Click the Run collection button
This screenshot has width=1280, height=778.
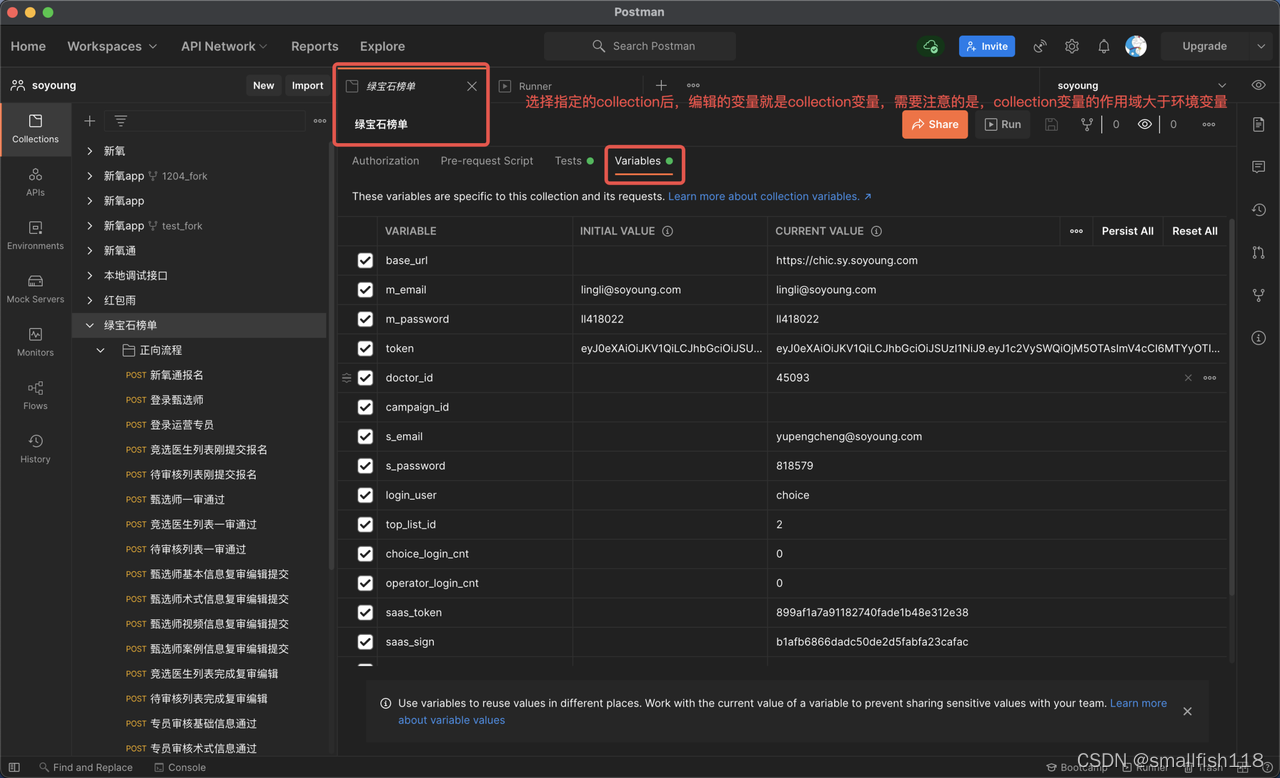tap(1002, 124)
